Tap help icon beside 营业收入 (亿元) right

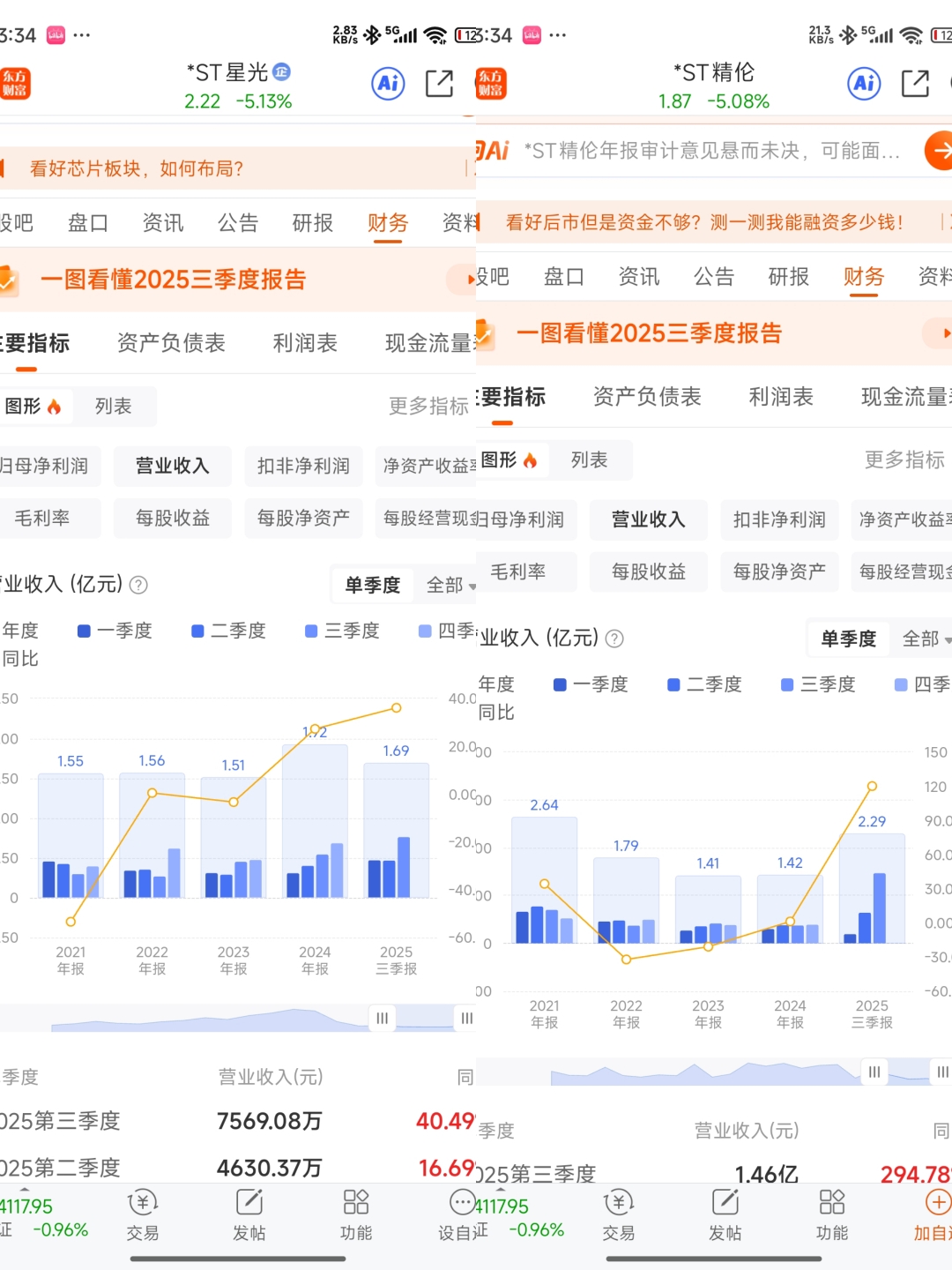tap(614, 639)
